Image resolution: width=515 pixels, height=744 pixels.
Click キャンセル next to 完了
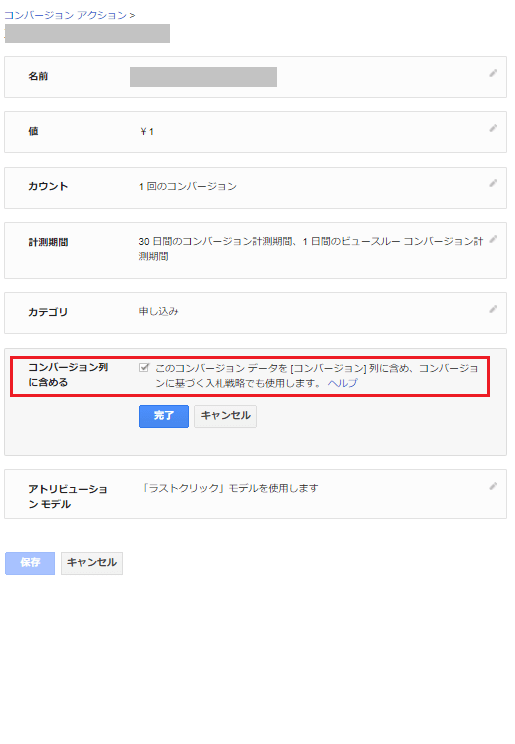(225, 416)
